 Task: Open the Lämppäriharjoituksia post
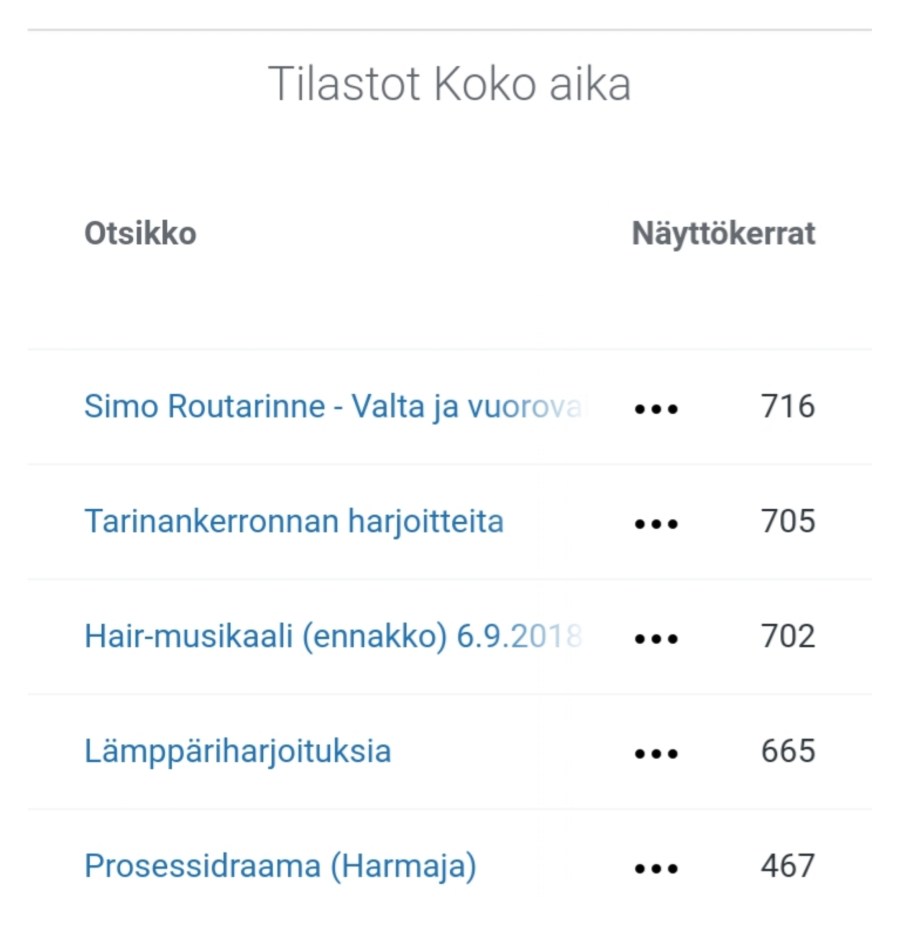(x=238, y=751)
